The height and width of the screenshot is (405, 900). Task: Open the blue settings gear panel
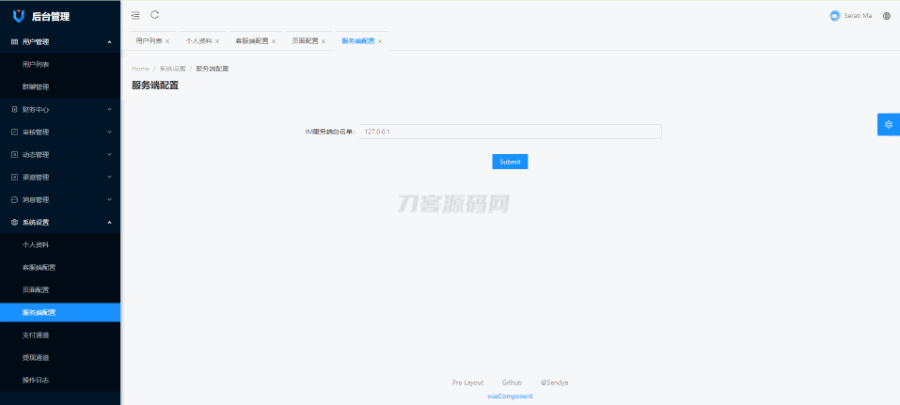[888, 124]
